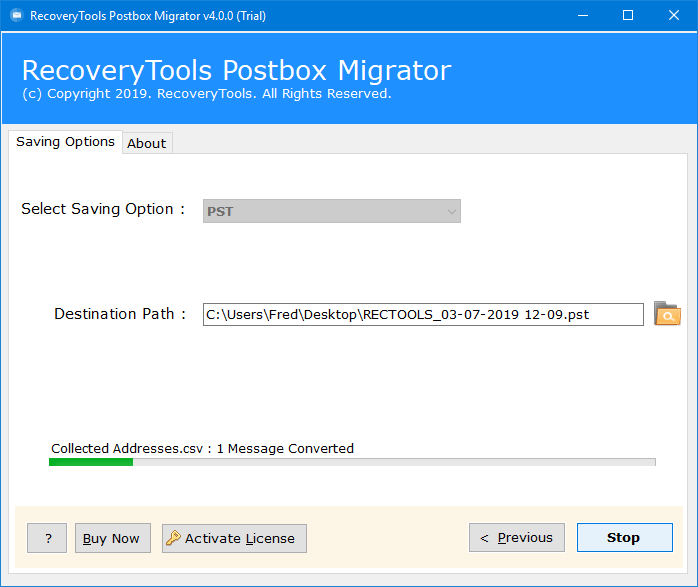Minimize the Postbox Migrator window

[583, 16]
